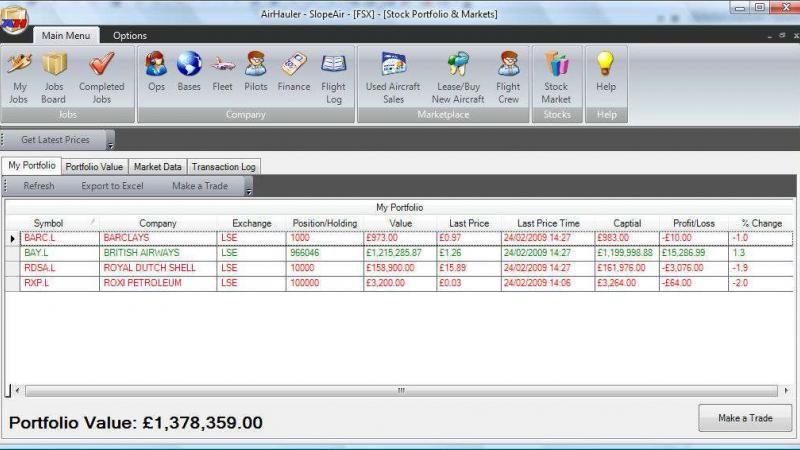This screenshot has height=450, width=800.
Task: Sort by the Exchange column header
Action: (252, 223)
